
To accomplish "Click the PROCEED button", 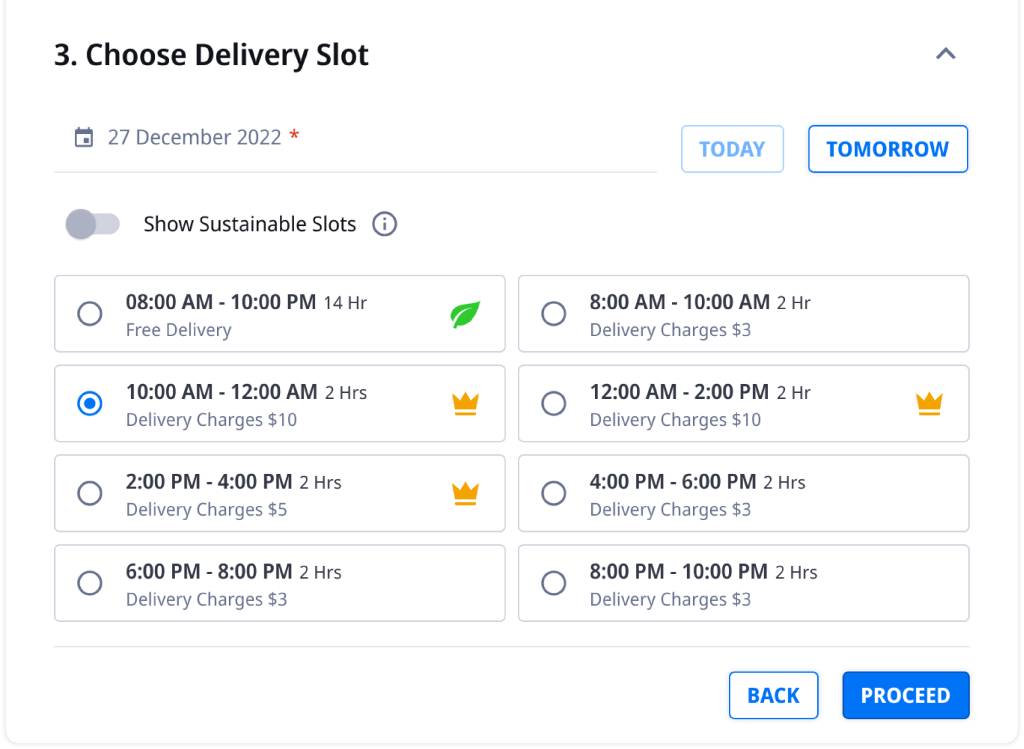I will pos(905,695).
